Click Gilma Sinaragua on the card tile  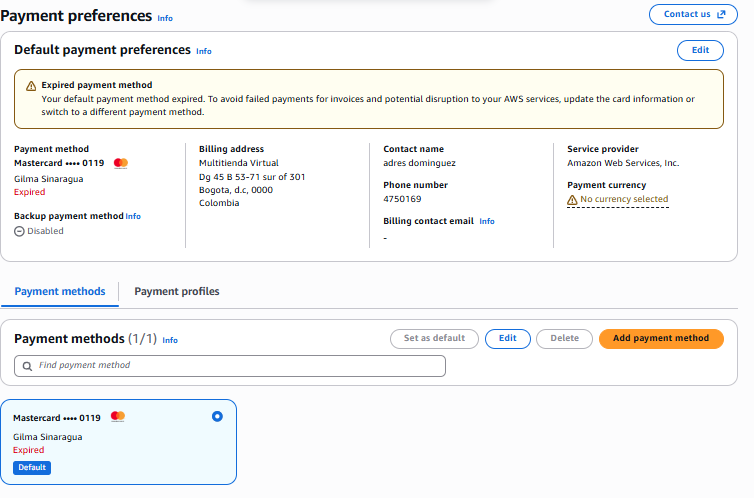(48, 437)
